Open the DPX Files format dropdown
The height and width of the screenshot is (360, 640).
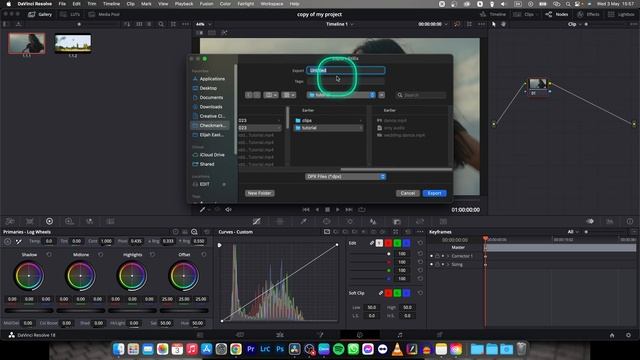pyautogui.click(x=345, y=177)
